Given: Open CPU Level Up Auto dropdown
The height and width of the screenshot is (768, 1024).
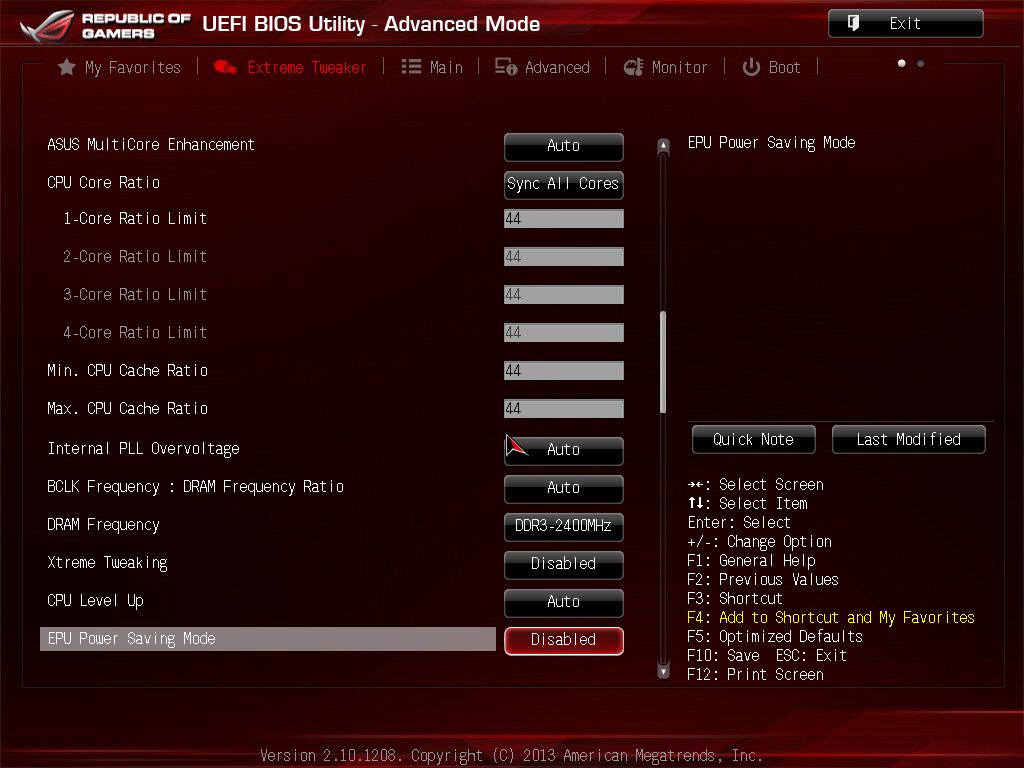Looking at the screenshot, I should pos(564,602).
